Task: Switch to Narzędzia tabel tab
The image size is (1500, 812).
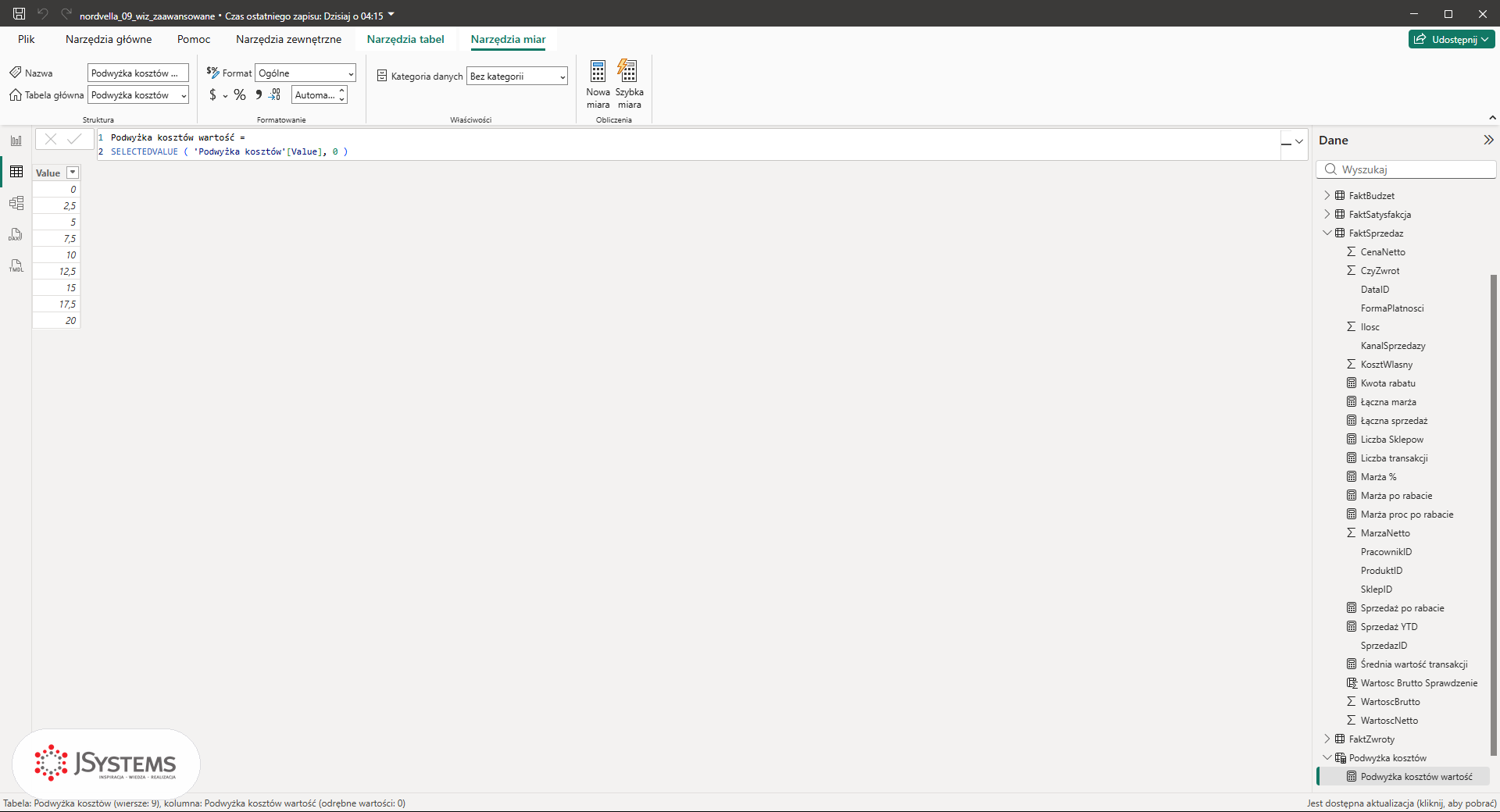Action: click(x=405, y=39)
